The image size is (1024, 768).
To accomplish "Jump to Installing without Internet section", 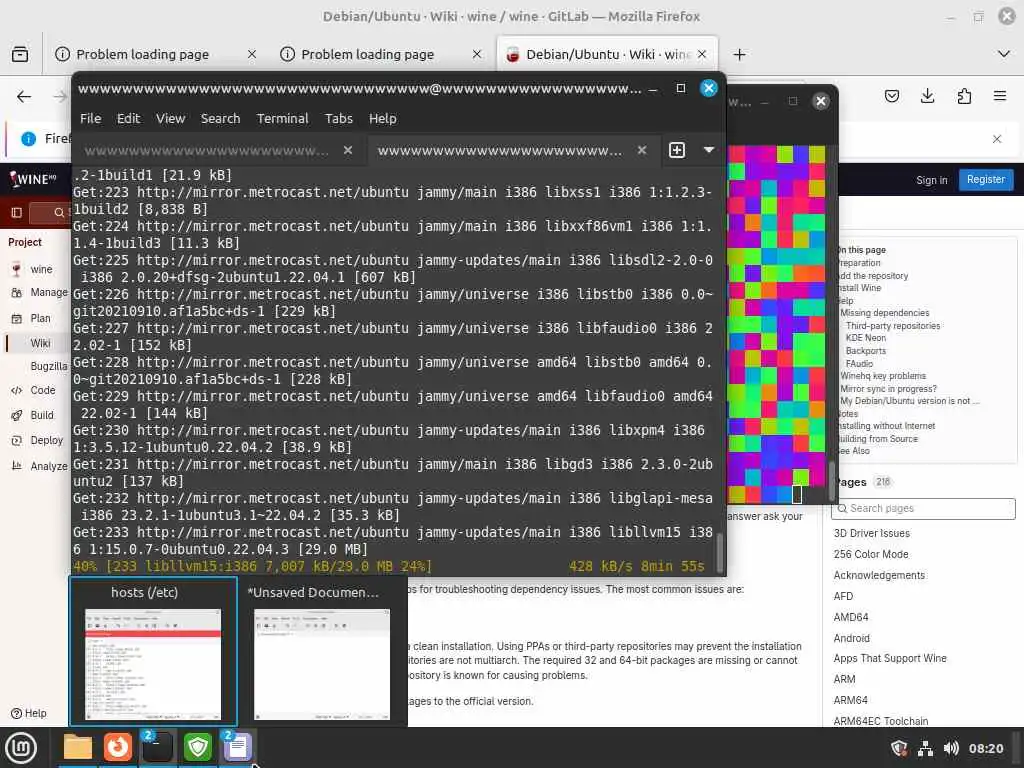I will 886,426.
